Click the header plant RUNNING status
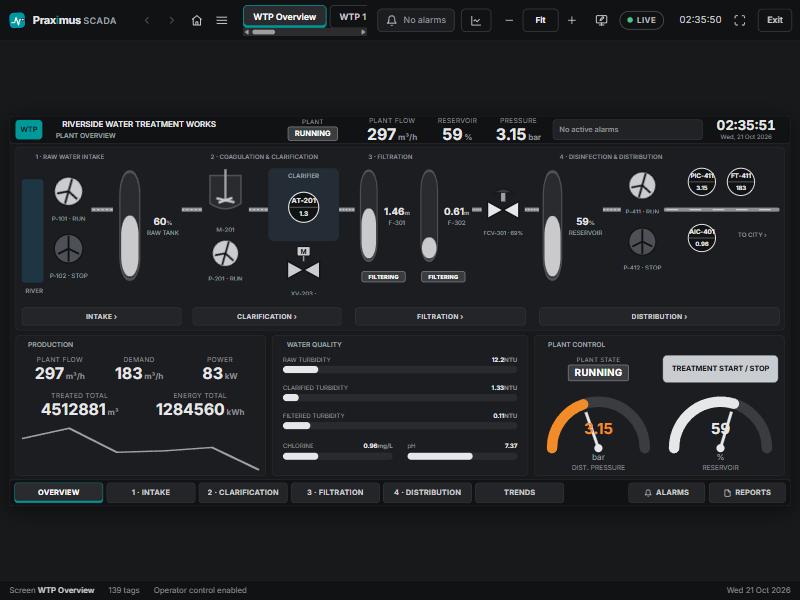Image resolution: width=800 pixels, height=600 pixels. (312, 133)
